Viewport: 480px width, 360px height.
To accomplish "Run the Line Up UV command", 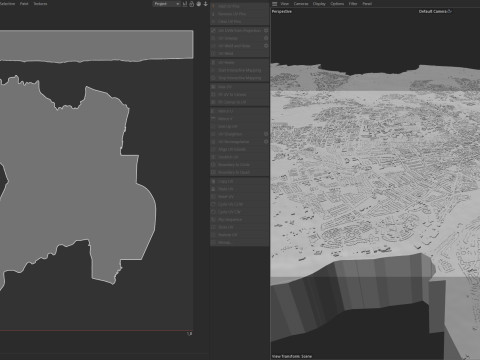I will [240, 127].
